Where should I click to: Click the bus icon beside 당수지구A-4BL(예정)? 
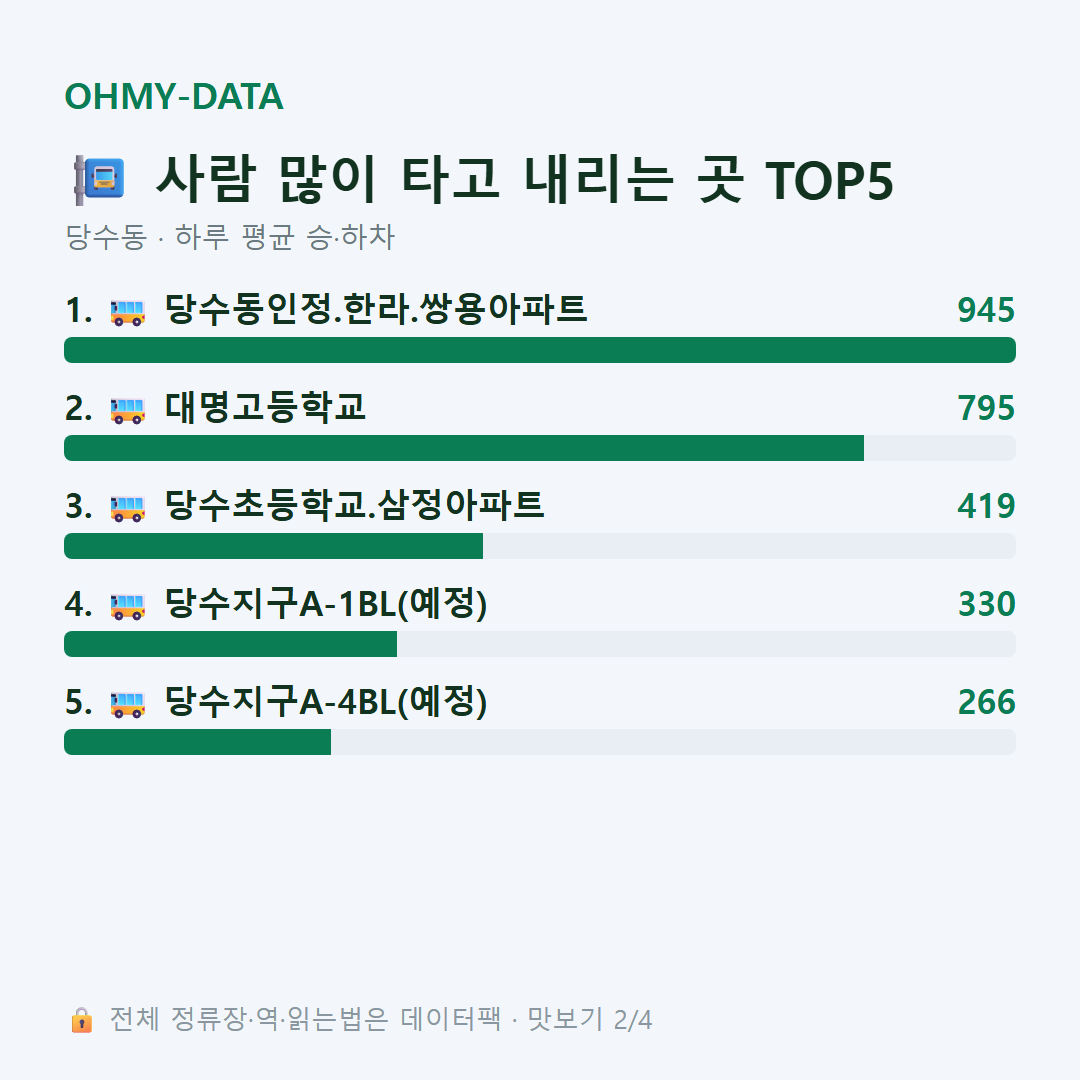tap(128, 704)
